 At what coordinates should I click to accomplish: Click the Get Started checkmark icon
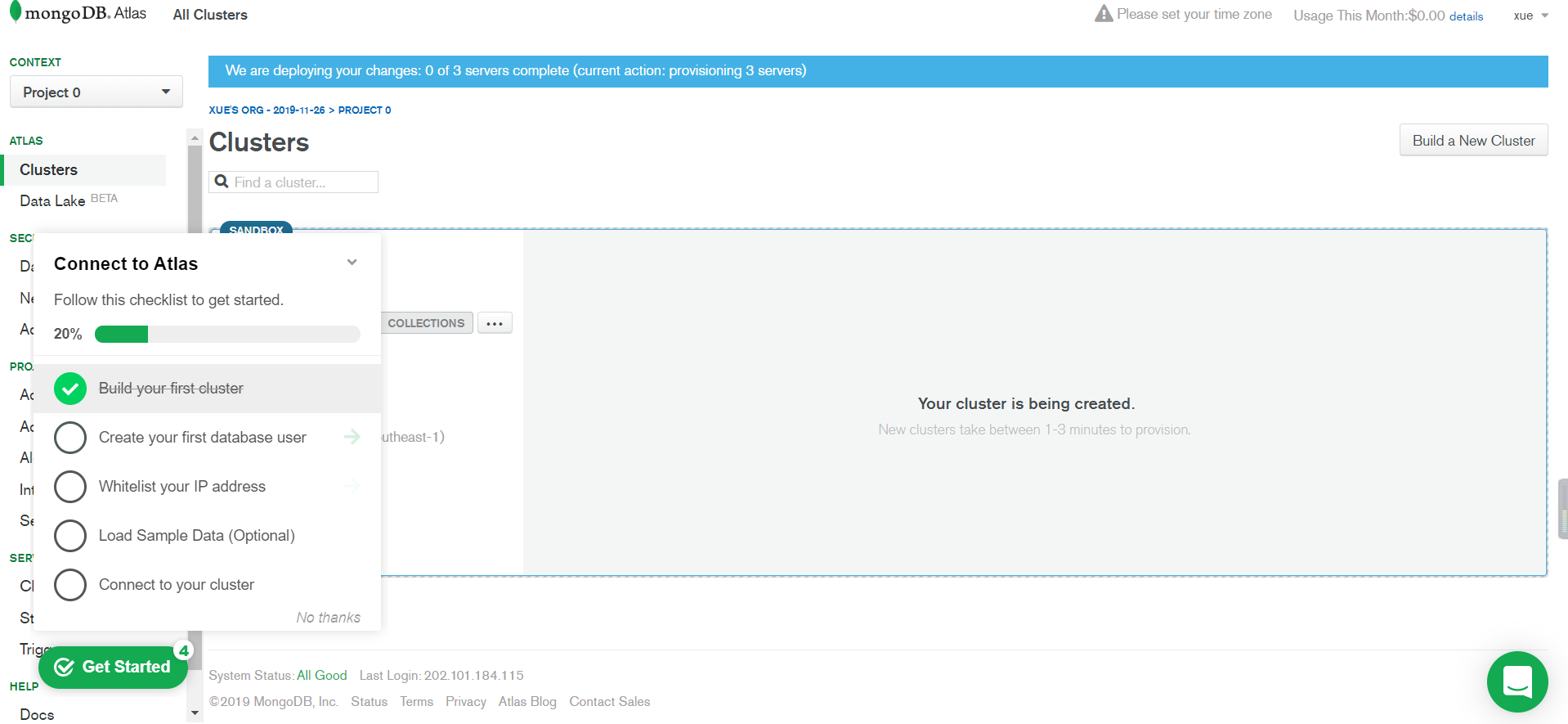point(64,667)
